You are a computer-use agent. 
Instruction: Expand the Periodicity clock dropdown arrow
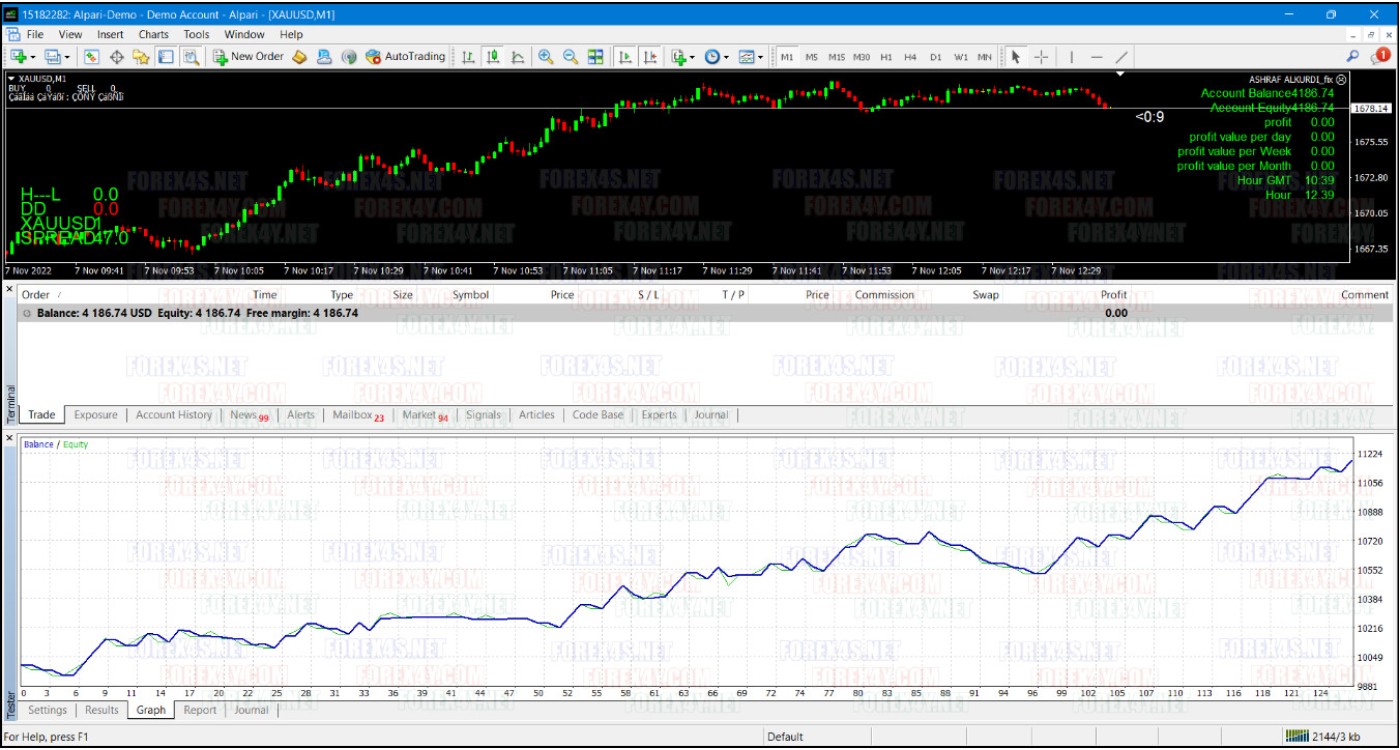coord(726,58)
